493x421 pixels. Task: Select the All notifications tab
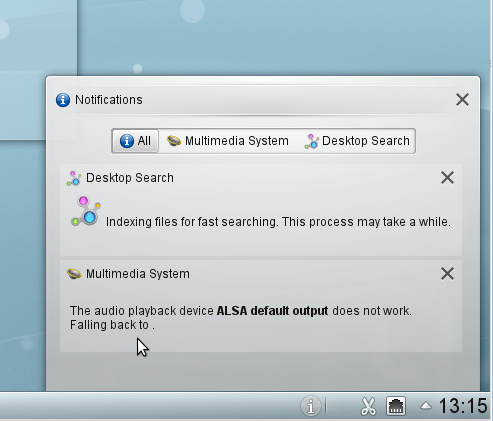pos(135,141)
